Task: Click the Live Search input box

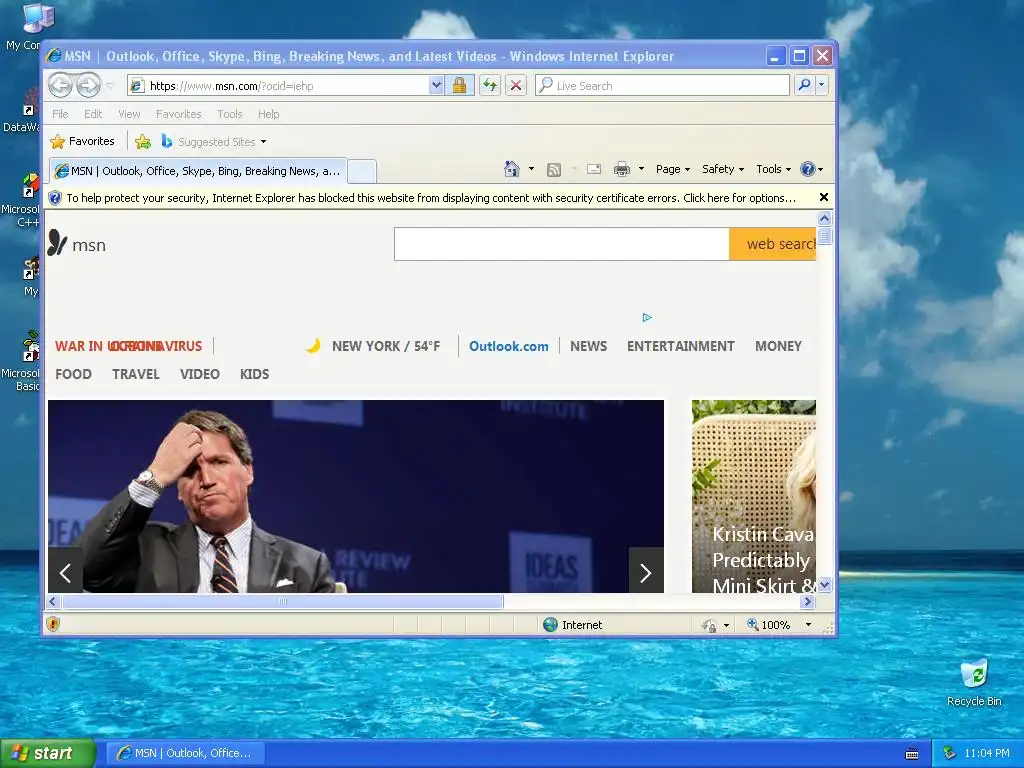Action: (662, 86)
